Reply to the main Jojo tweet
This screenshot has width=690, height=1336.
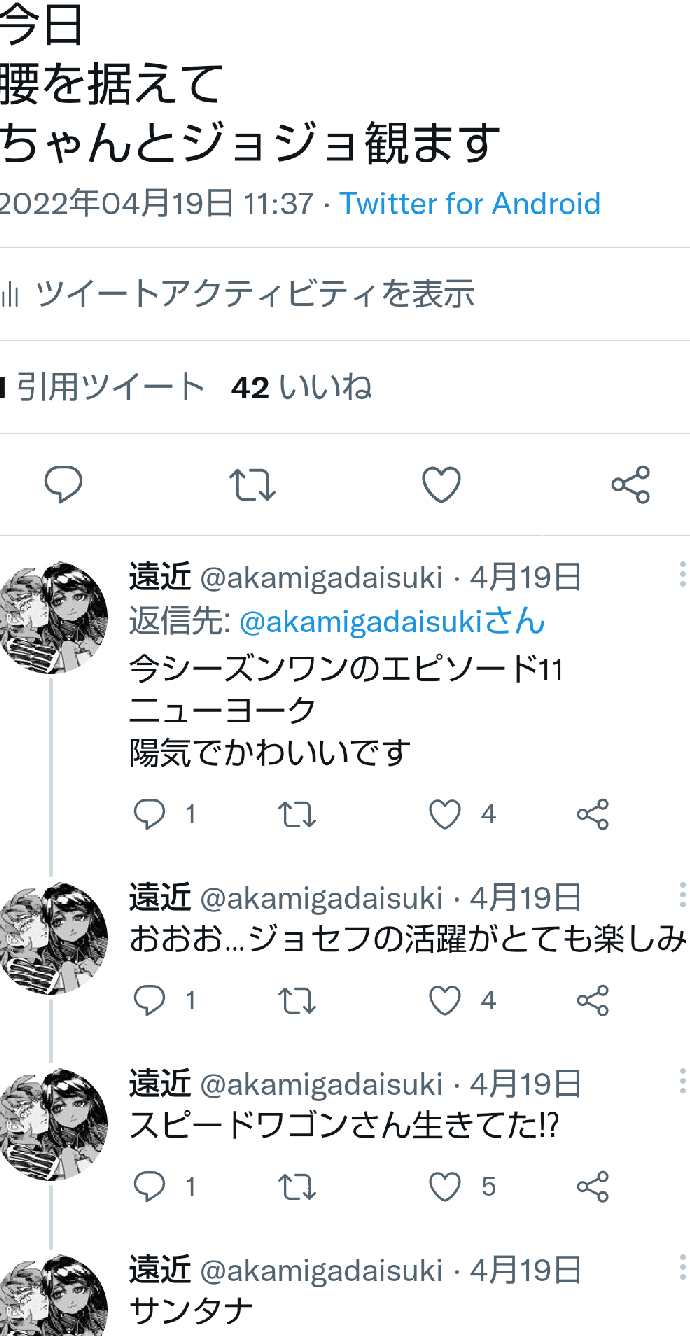64,486
